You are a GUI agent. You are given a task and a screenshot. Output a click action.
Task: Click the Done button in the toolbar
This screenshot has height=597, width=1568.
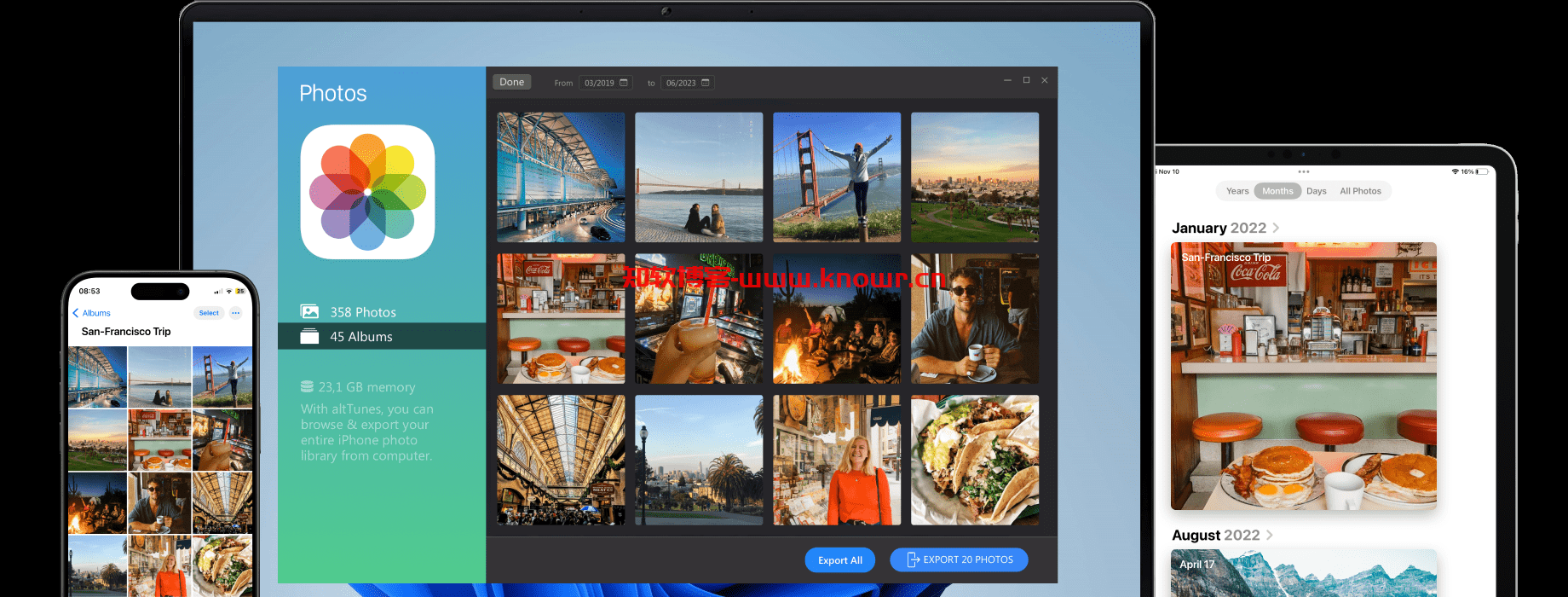(x=511, y=82)
